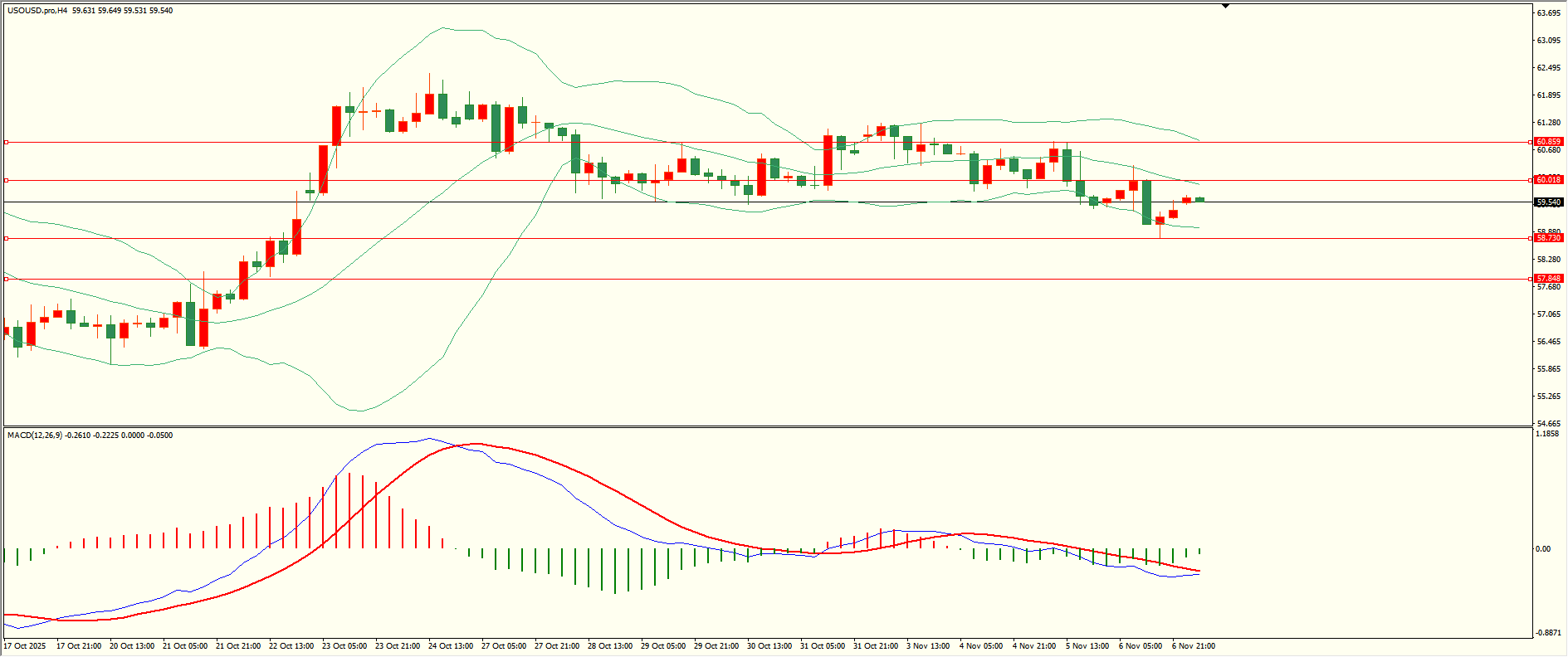
Task: Click the 63.695 value on price scale
Action: coord(1548,13)
